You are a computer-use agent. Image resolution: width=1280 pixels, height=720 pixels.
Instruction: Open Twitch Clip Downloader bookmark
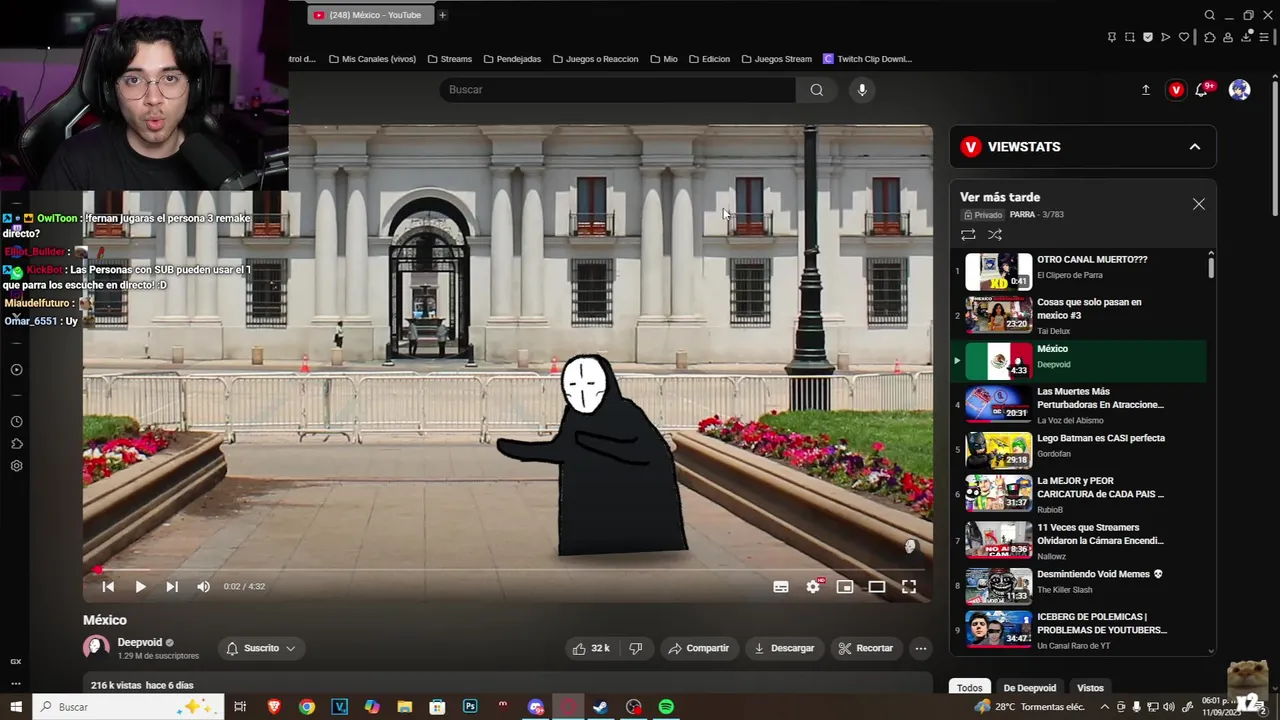(867, 59)
